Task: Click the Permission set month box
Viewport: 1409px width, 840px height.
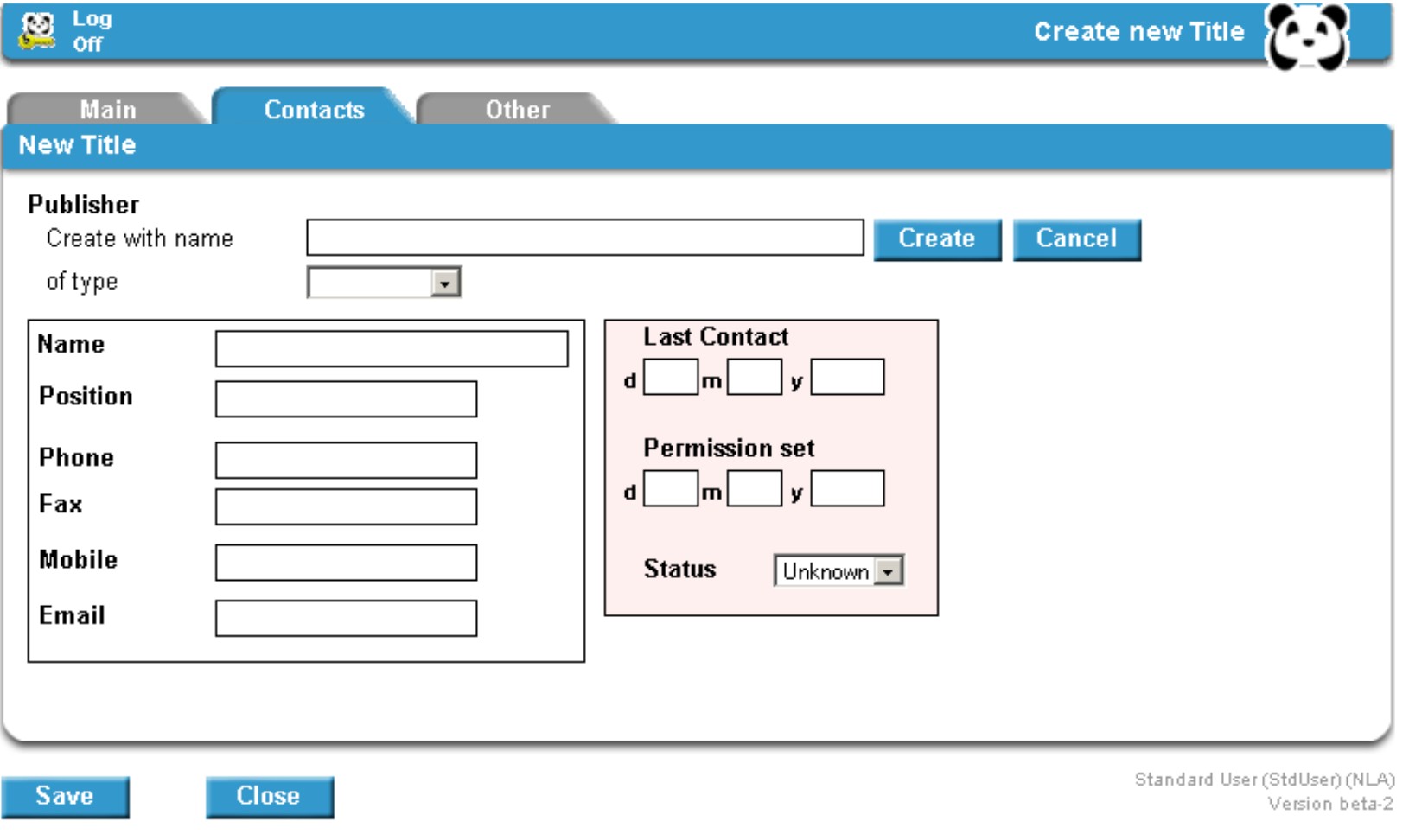Action: tap(755, 489)
